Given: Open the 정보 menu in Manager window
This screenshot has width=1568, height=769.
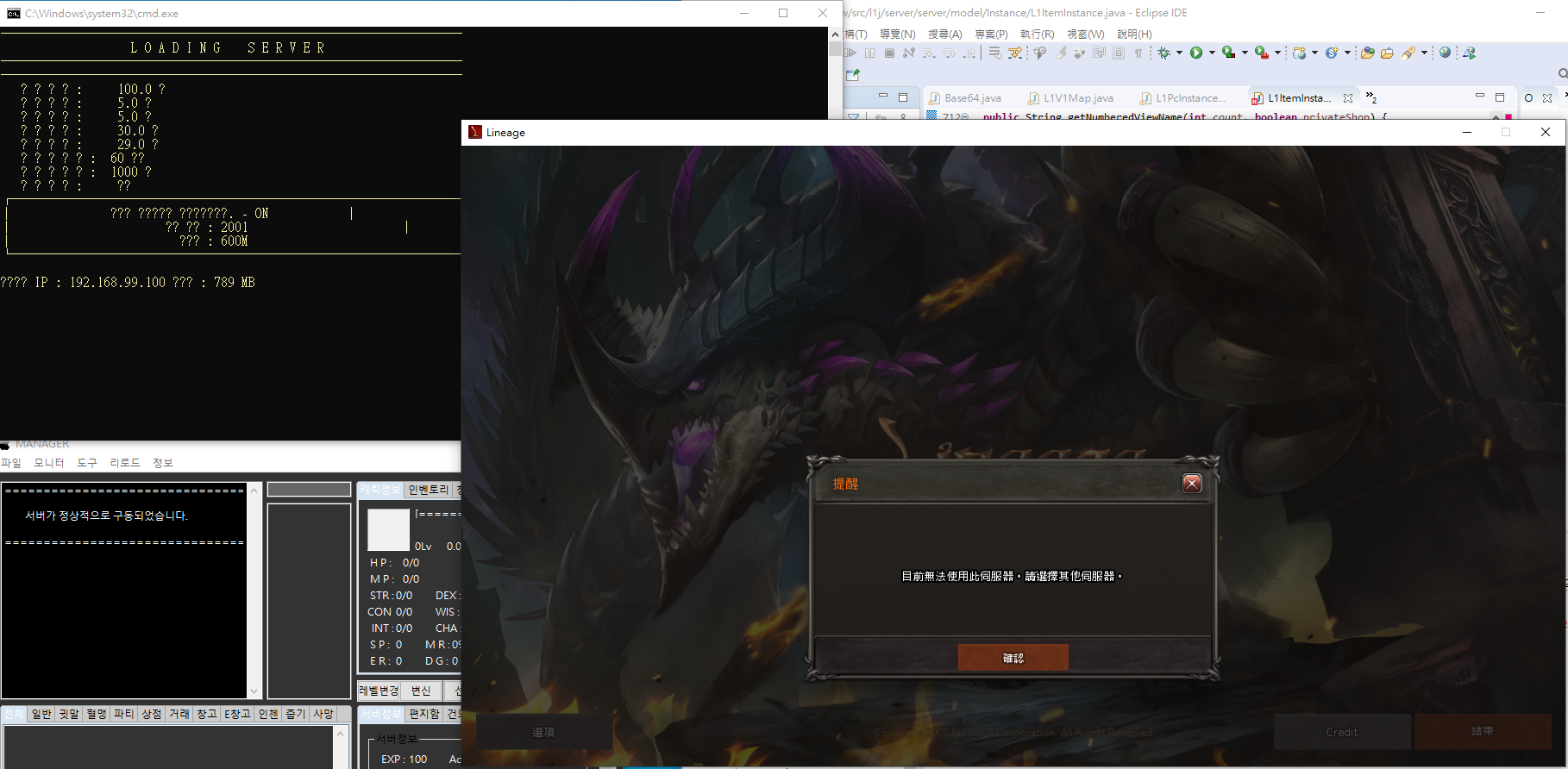Looking at the screenshot, I should [163, 463].
